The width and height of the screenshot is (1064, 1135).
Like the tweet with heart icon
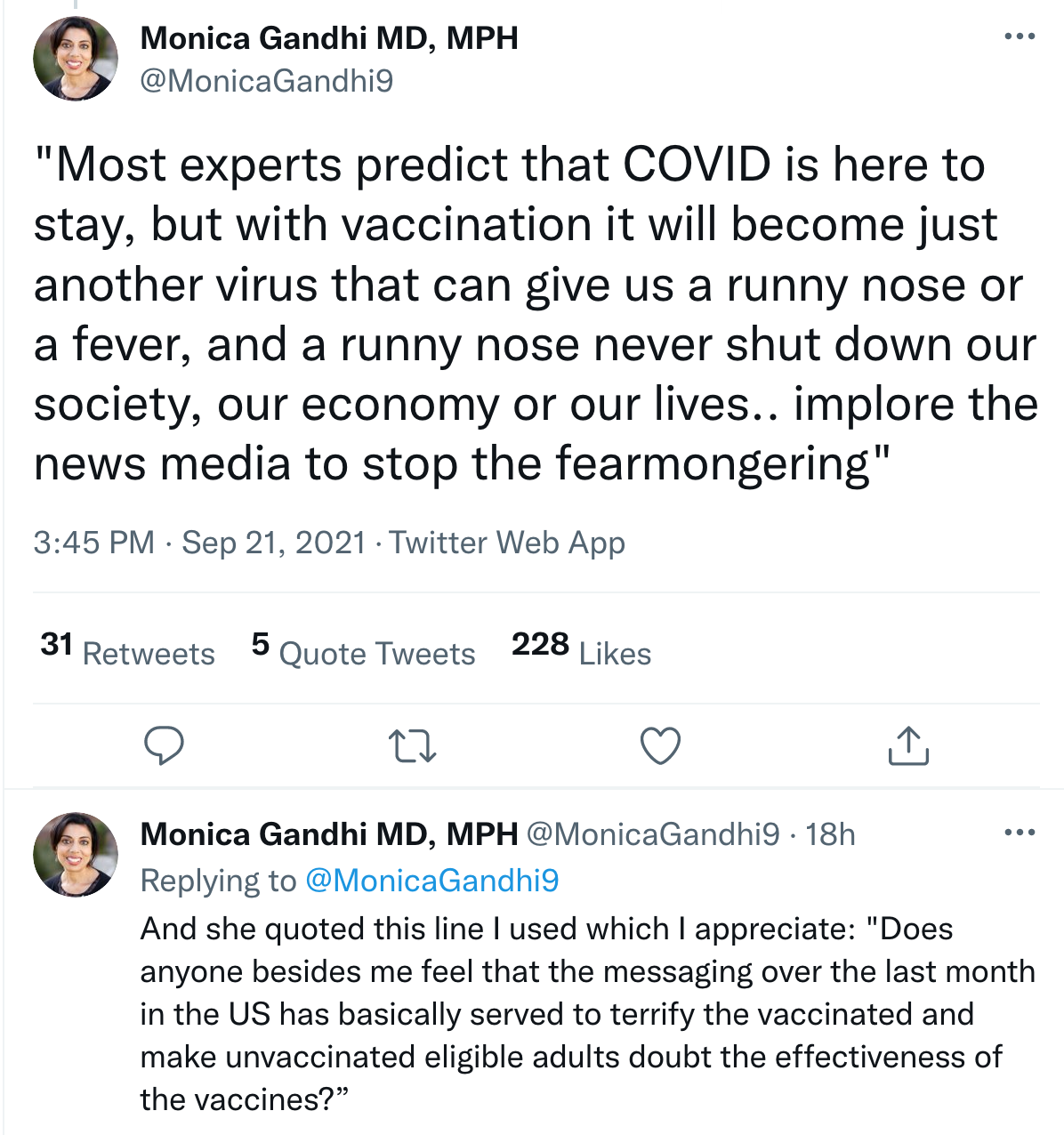click(660, 745)
